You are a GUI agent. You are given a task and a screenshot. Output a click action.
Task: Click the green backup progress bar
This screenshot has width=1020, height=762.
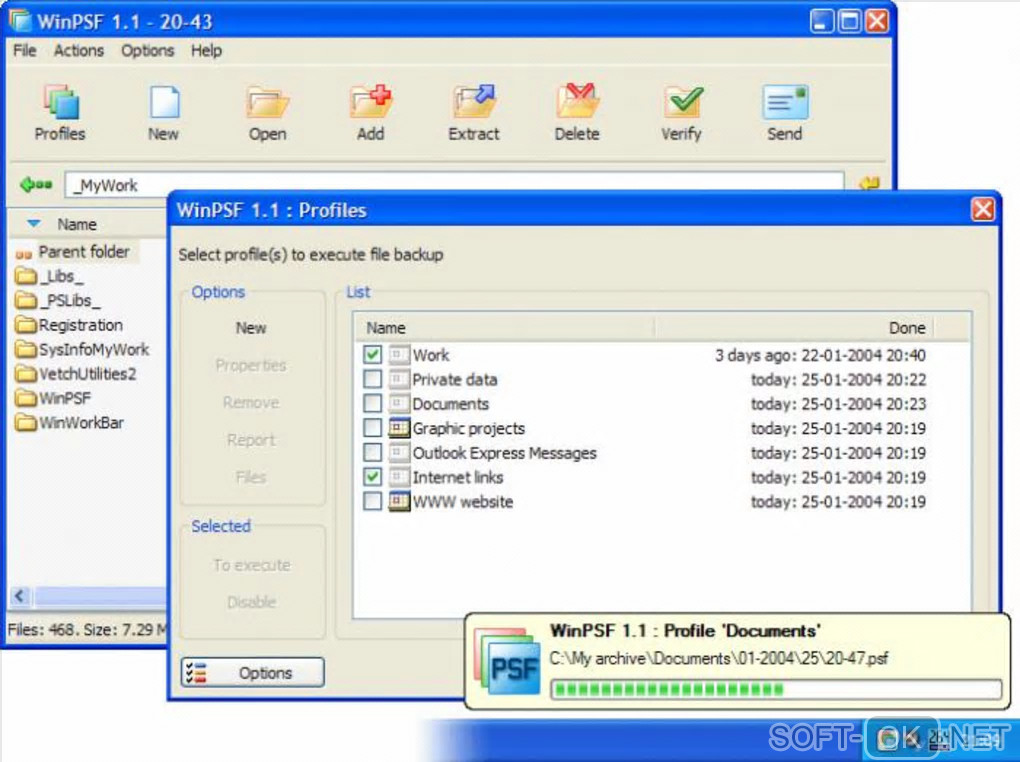pos(775,689)
